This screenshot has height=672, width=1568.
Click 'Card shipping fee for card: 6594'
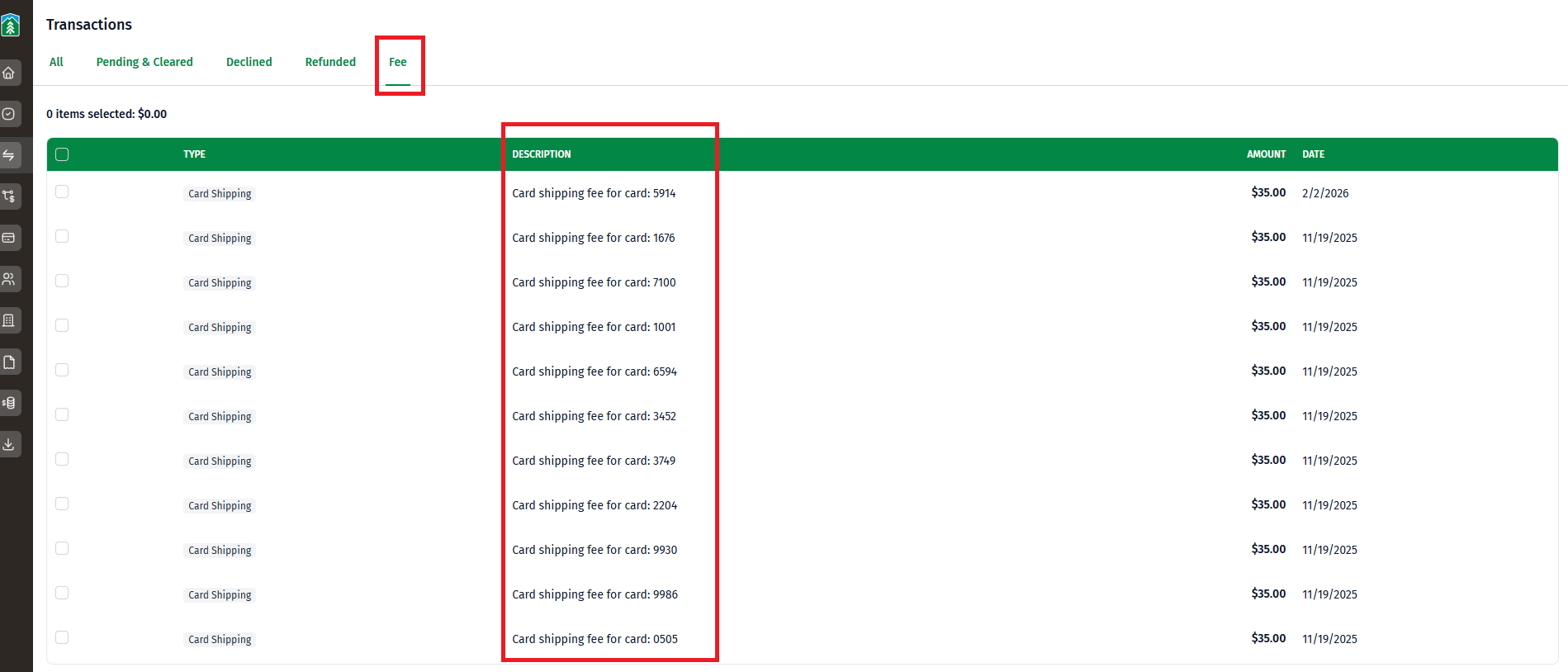pyautogui.click(x=595, y=371)
